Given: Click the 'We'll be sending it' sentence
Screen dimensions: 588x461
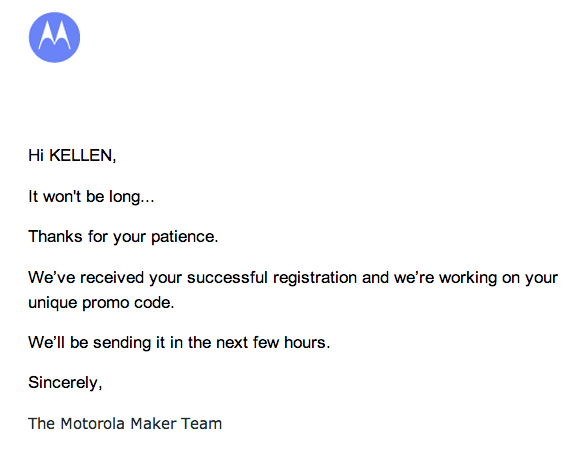Looking at the screenshot, I should pos(179,343).
